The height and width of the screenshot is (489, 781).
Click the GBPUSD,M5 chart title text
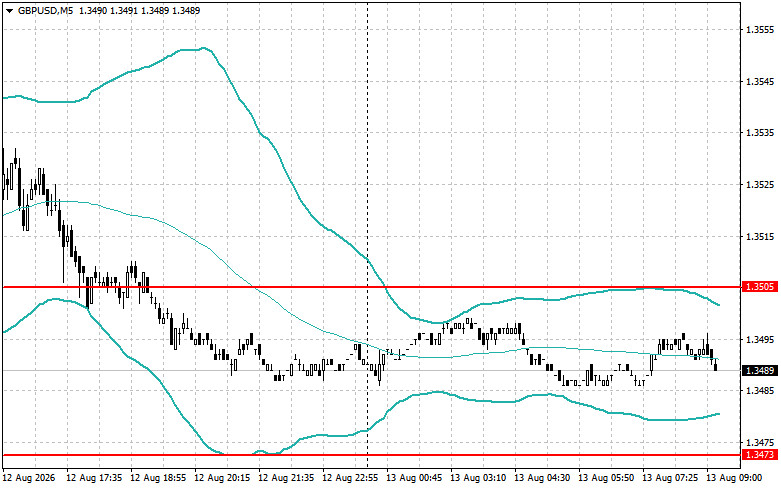[43, 10]
